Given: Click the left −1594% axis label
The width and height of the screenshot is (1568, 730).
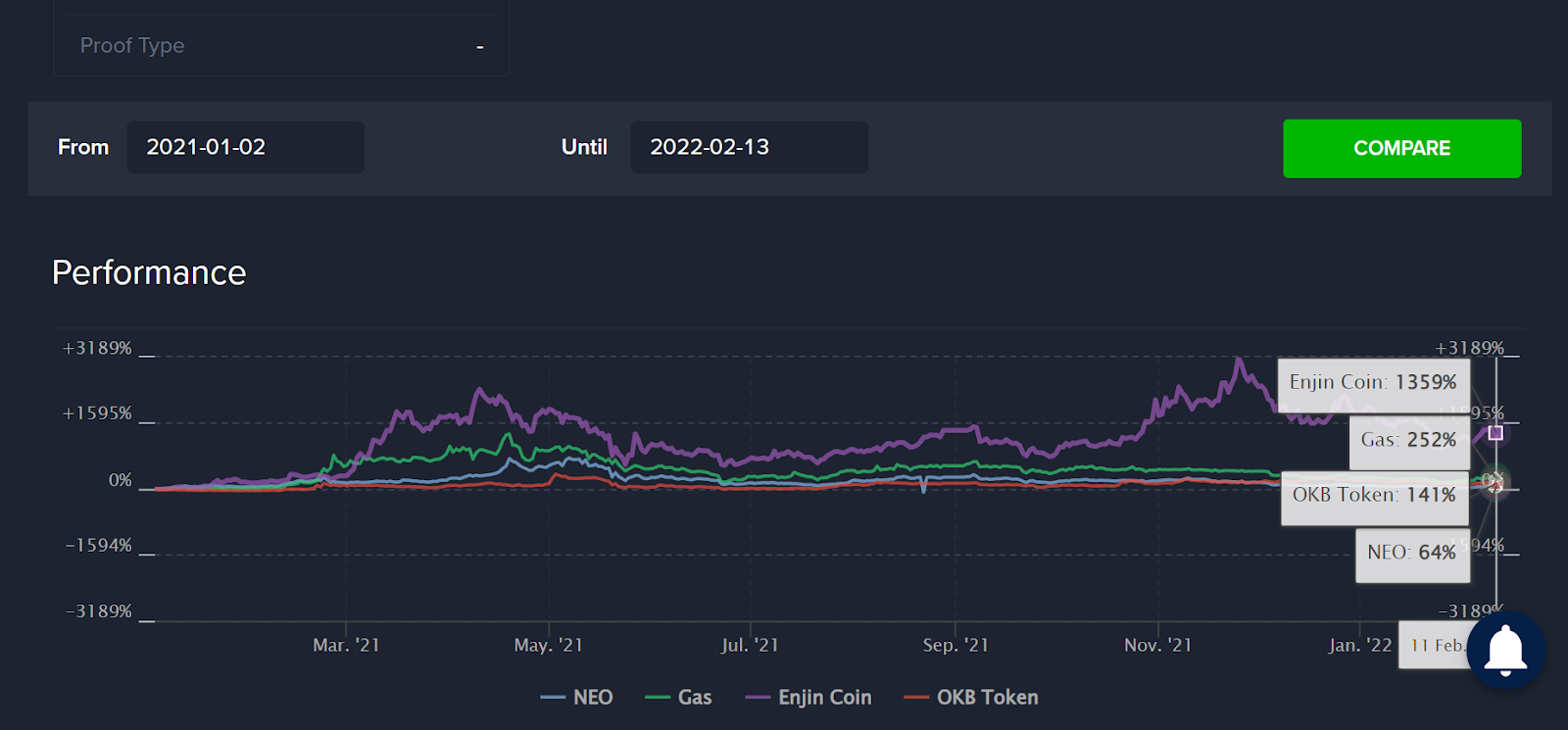Looking at the screenshot, I should pos(98,546).
